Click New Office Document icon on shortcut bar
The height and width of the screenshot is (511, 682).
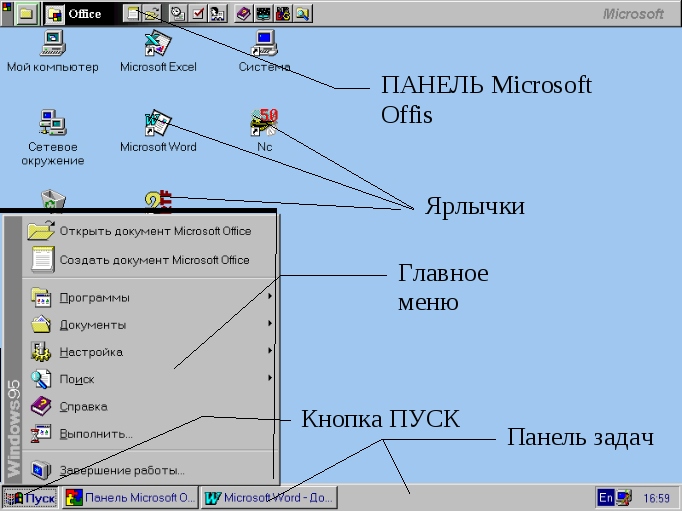[x=133, y=14]
